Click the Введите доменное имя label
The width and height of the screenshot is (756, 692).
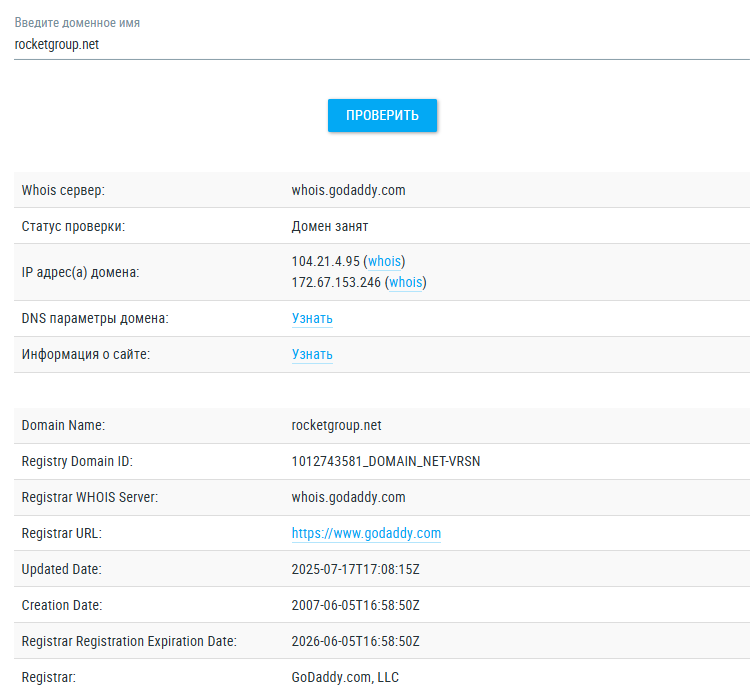78,22
